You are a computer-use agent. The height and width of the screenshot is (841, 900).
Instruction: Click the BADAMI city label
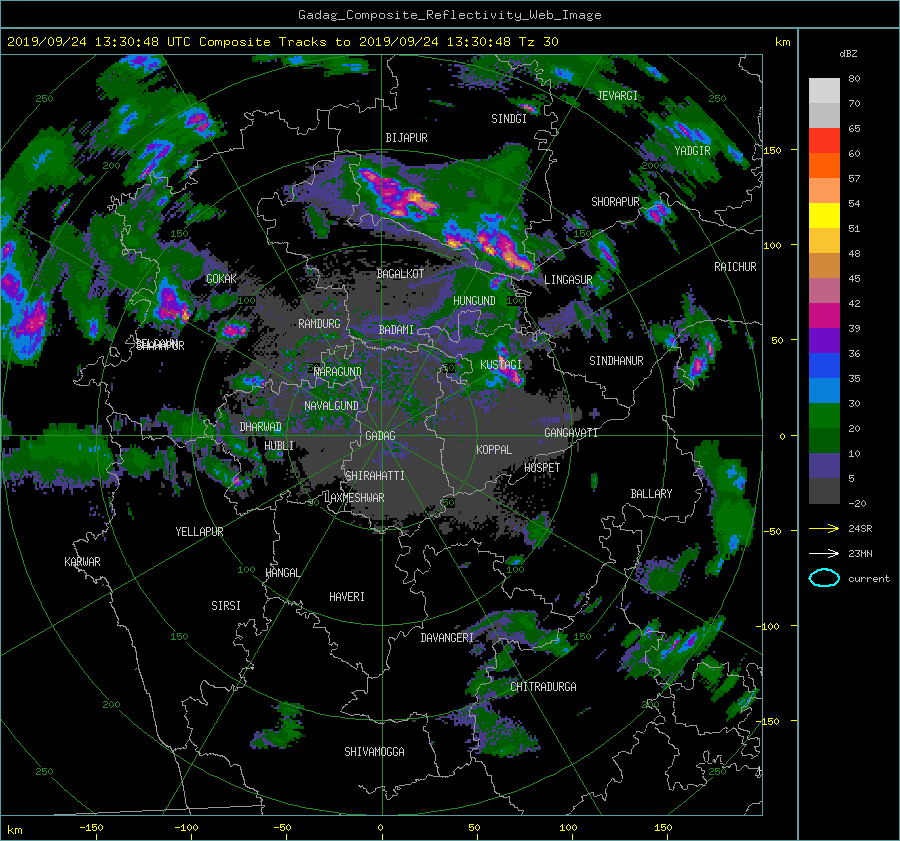click(x=396, y=330)
